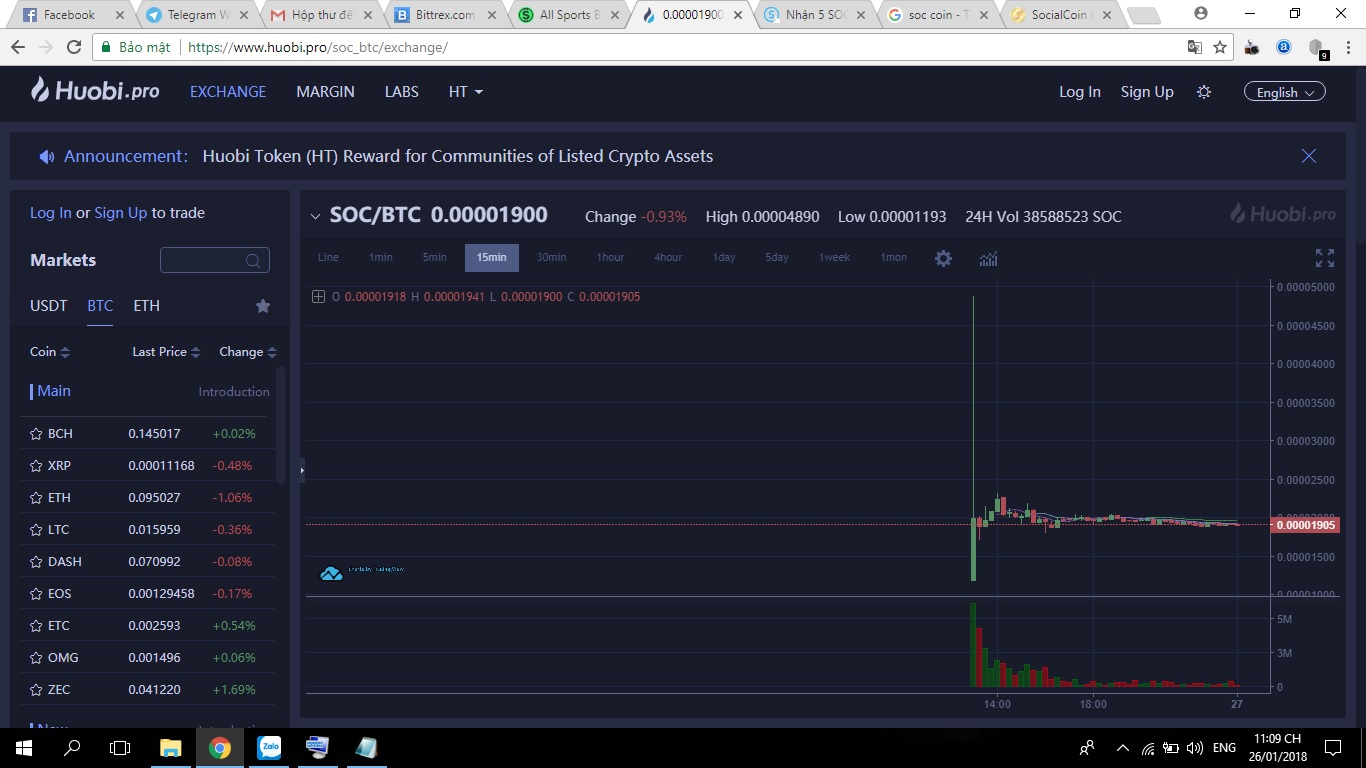Open the English language dropdown
This screenshot has height=768, width=1366.
tap(1285, 92)
